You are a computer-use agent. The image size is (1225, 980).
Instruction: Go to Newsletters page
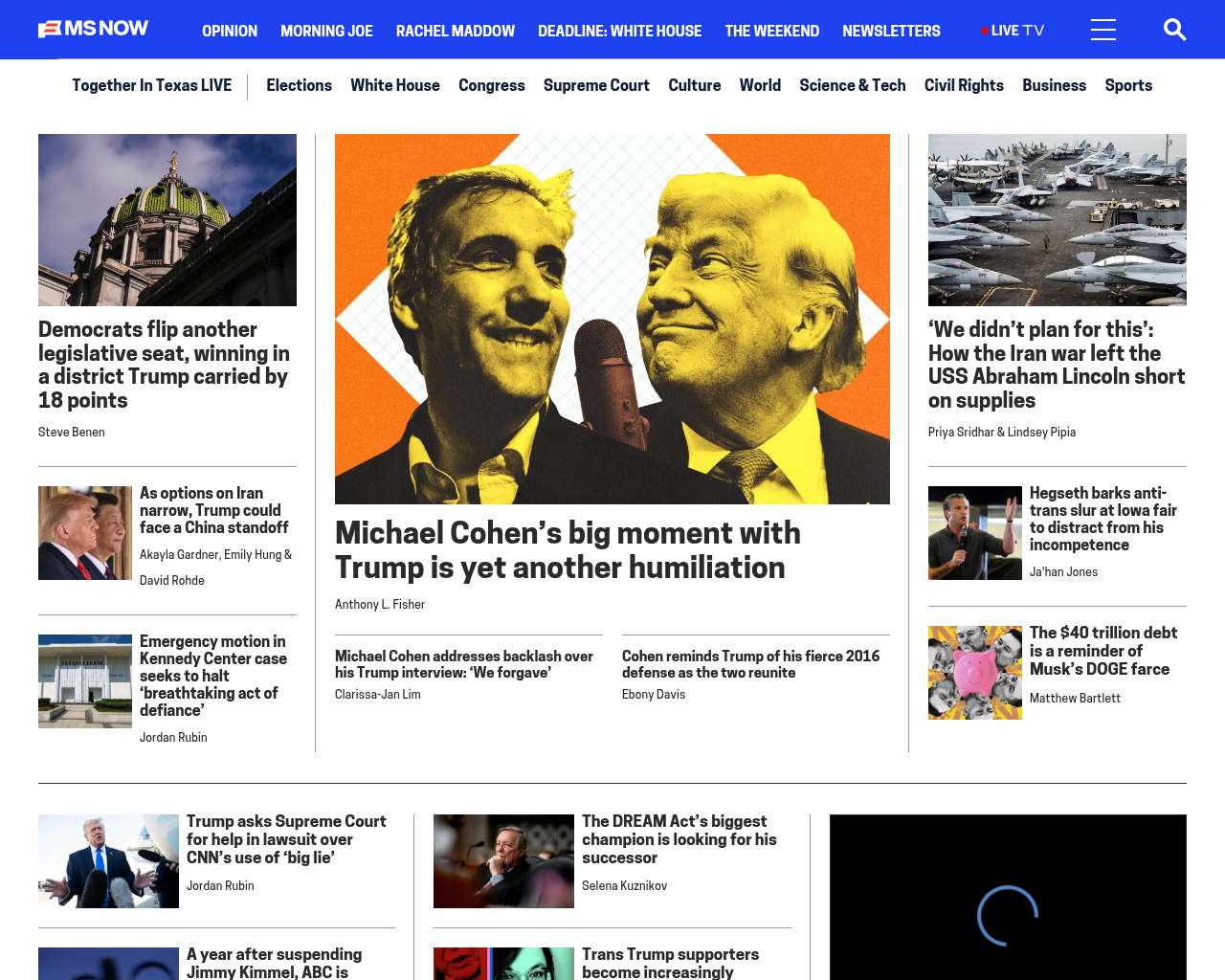click(x=891, y=31)
